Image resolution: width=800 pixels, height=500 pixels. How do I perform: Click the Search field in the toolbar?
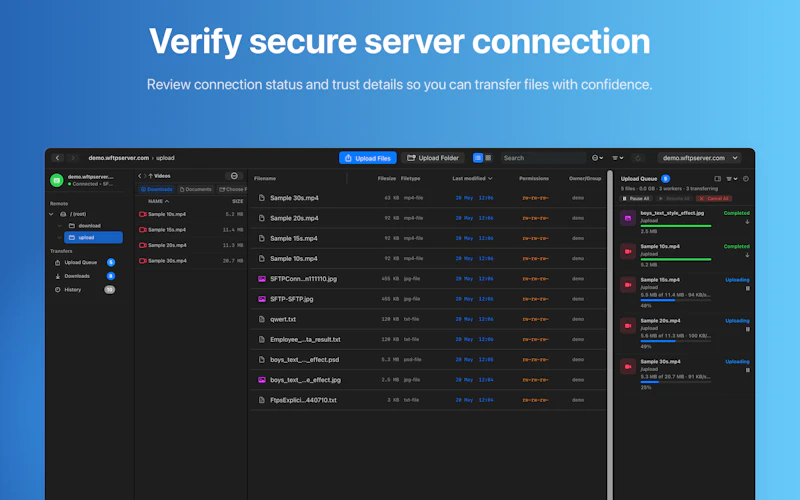[x=543, y=158]
